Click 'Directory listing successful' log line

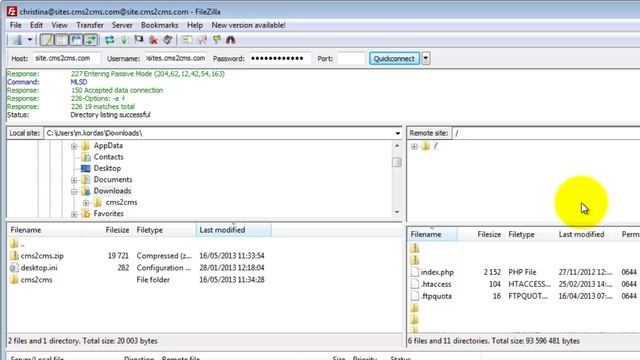click(110, 115)
